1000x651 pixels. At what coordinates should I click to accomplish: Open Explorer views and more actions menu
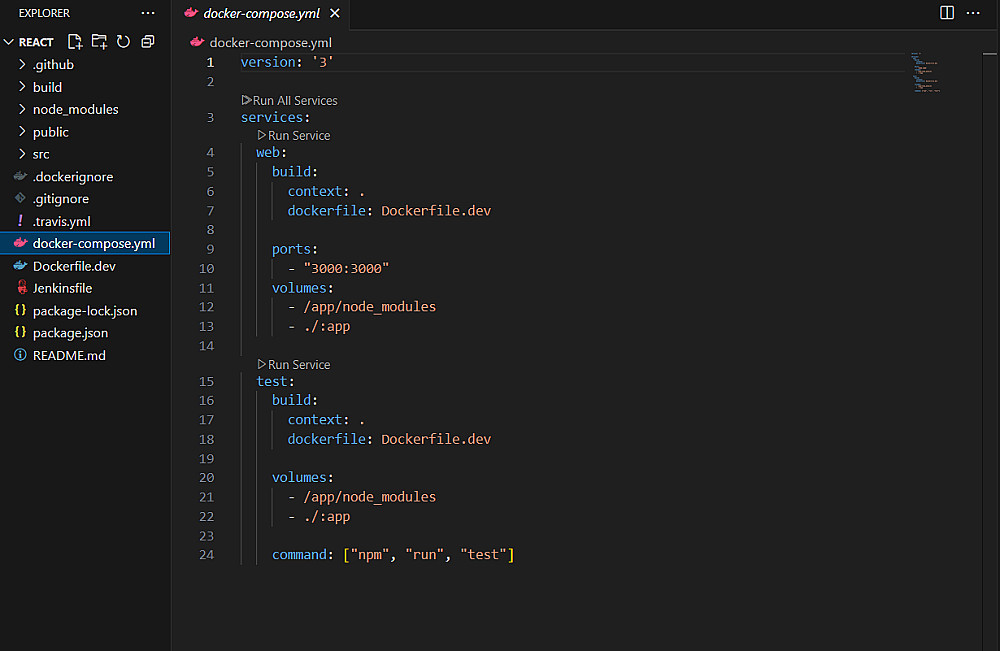tap(148, 13)
